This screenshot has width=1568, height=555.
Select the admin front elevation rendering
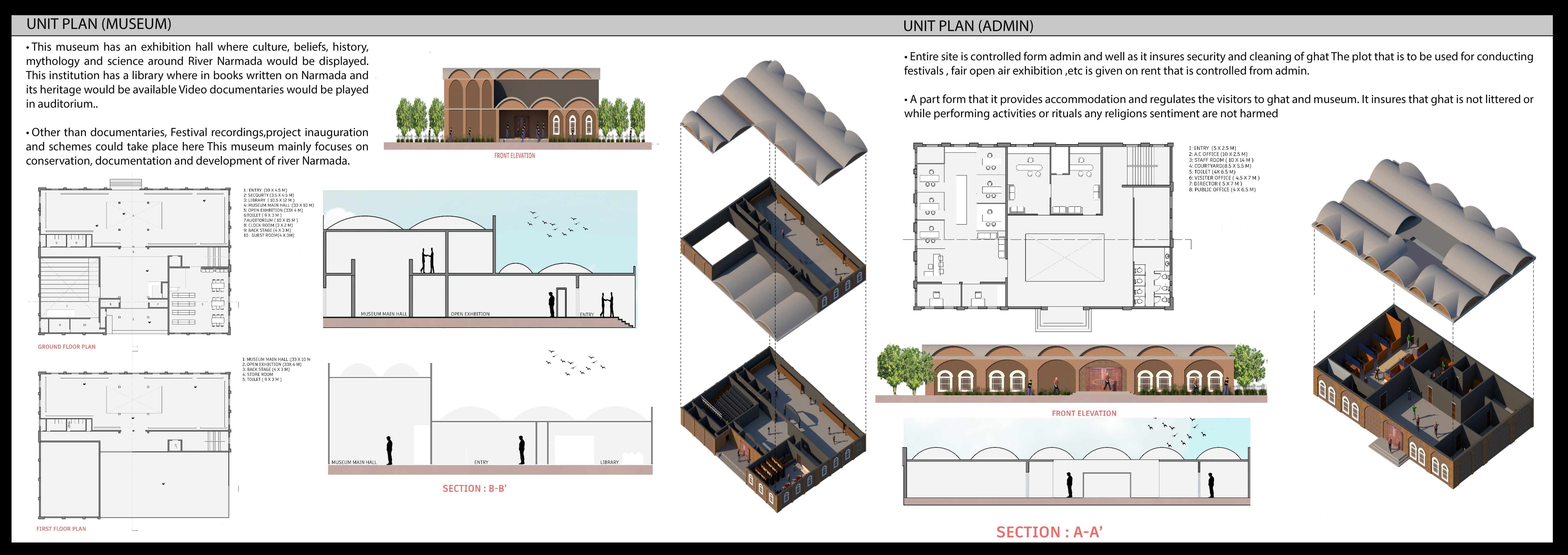click(1071, 373)
